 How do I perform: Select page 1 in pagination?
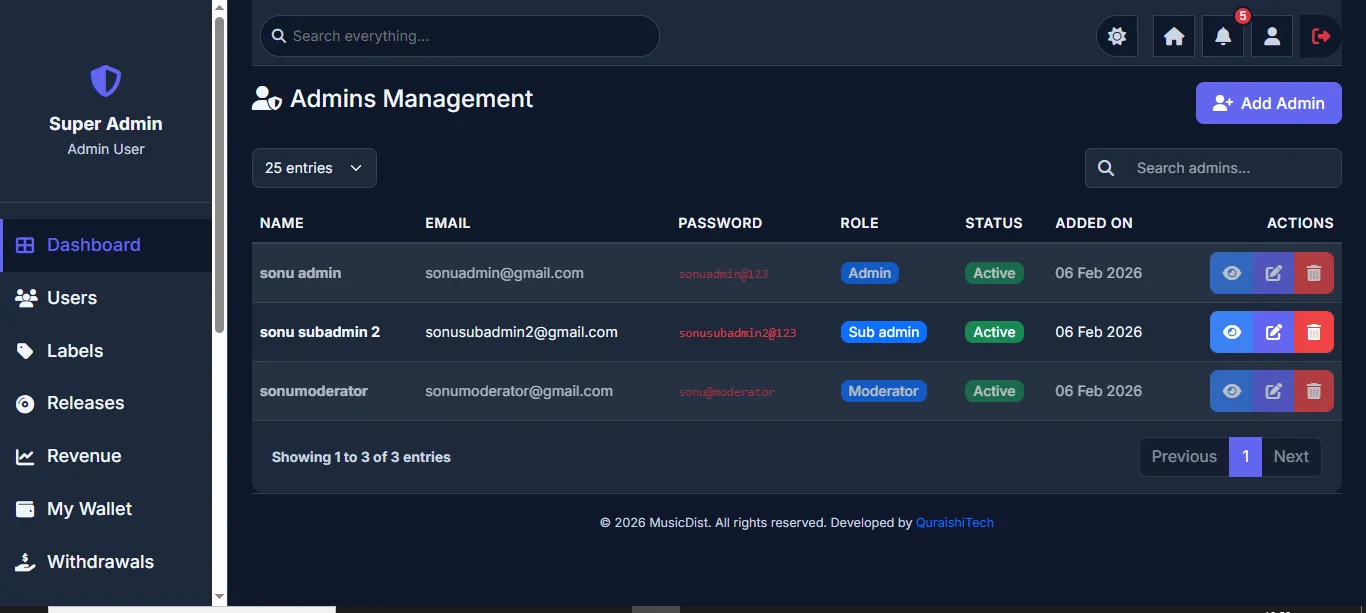pos(1245,457)
